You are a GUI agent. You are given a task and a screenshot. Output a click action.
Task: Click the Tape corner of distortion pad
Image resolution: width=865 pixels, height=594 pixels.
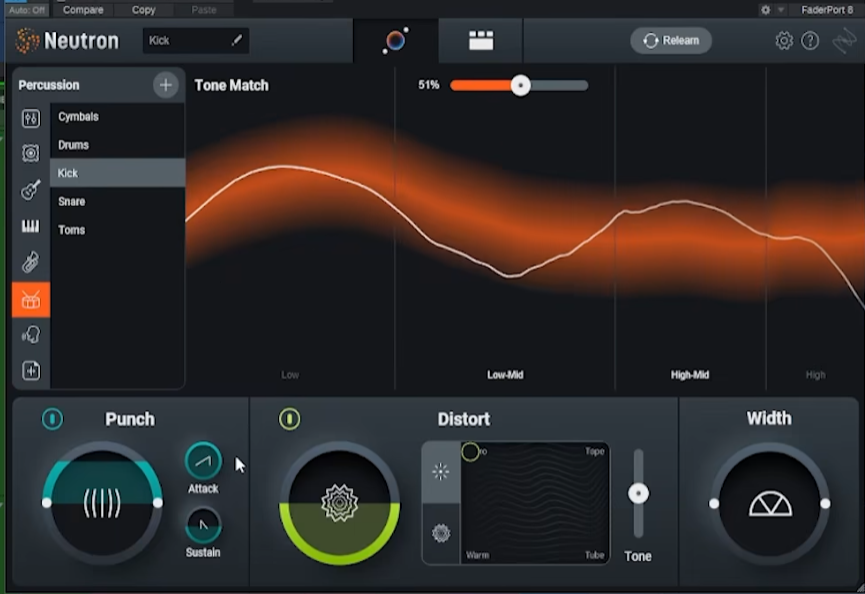coord(595,451)
